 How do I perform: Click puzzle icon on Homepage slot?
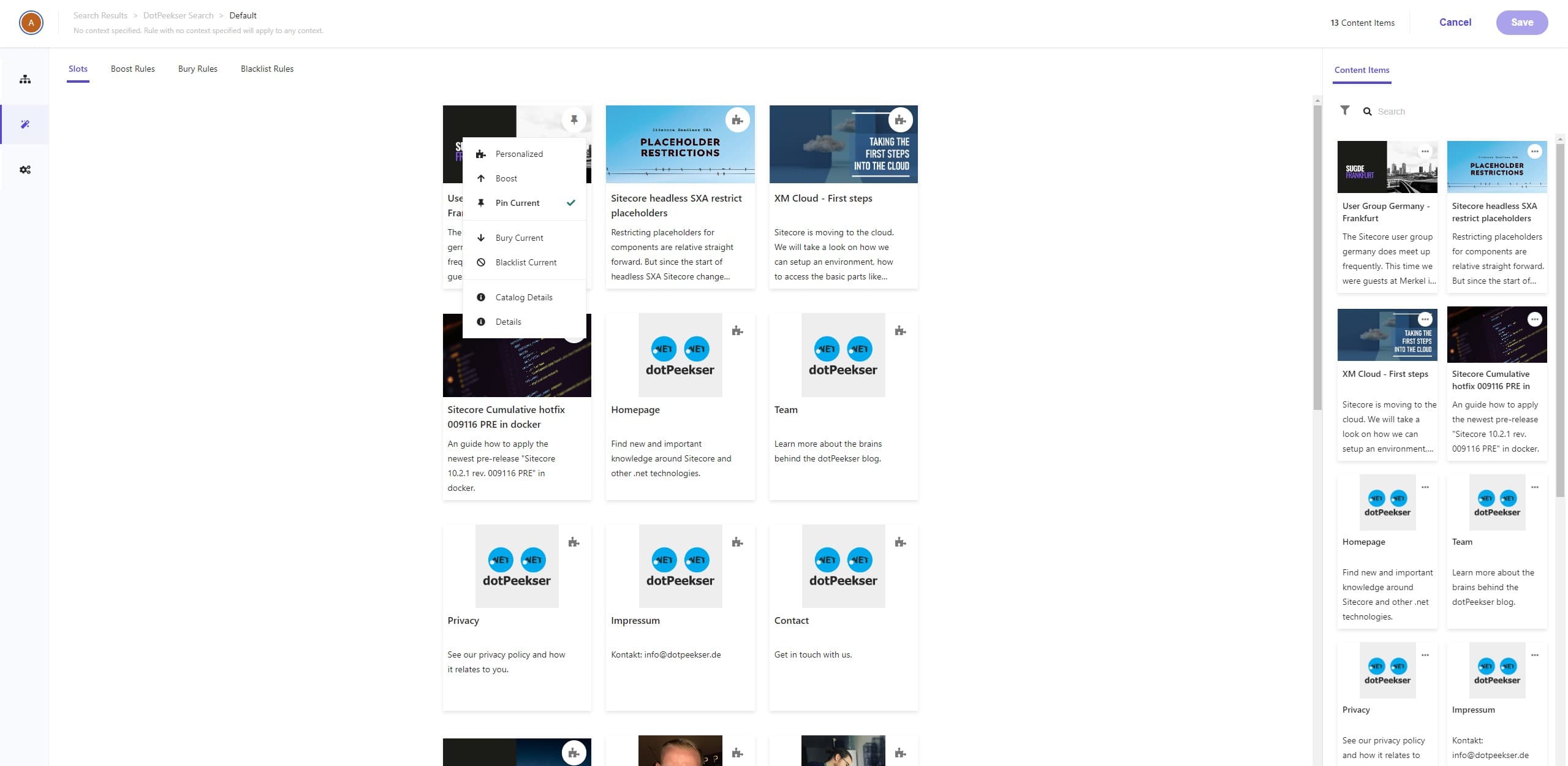pos(738,331)
